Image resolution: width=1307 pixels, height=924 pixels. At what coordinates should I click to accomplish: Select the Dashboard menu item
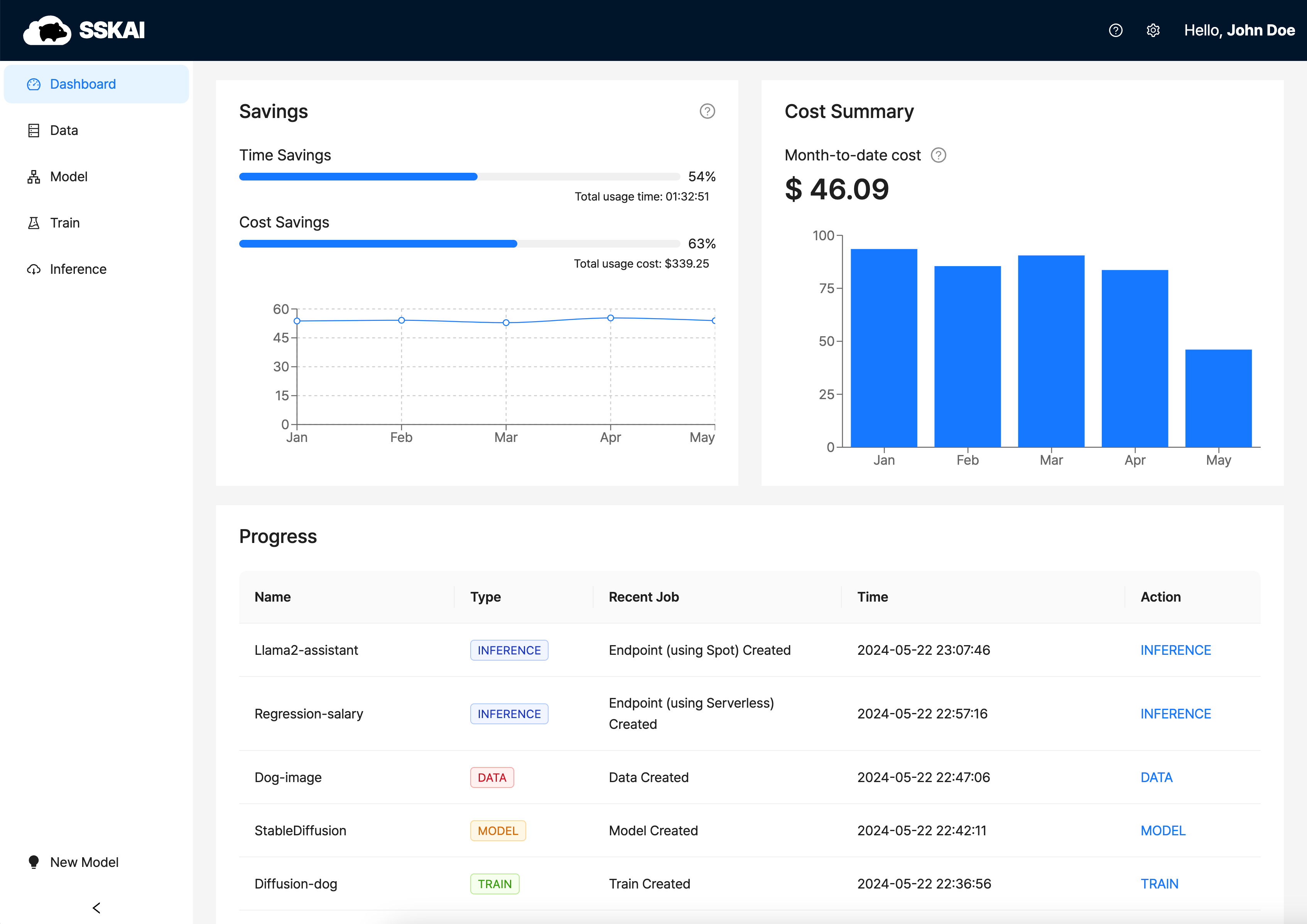[x=83, y=84]
